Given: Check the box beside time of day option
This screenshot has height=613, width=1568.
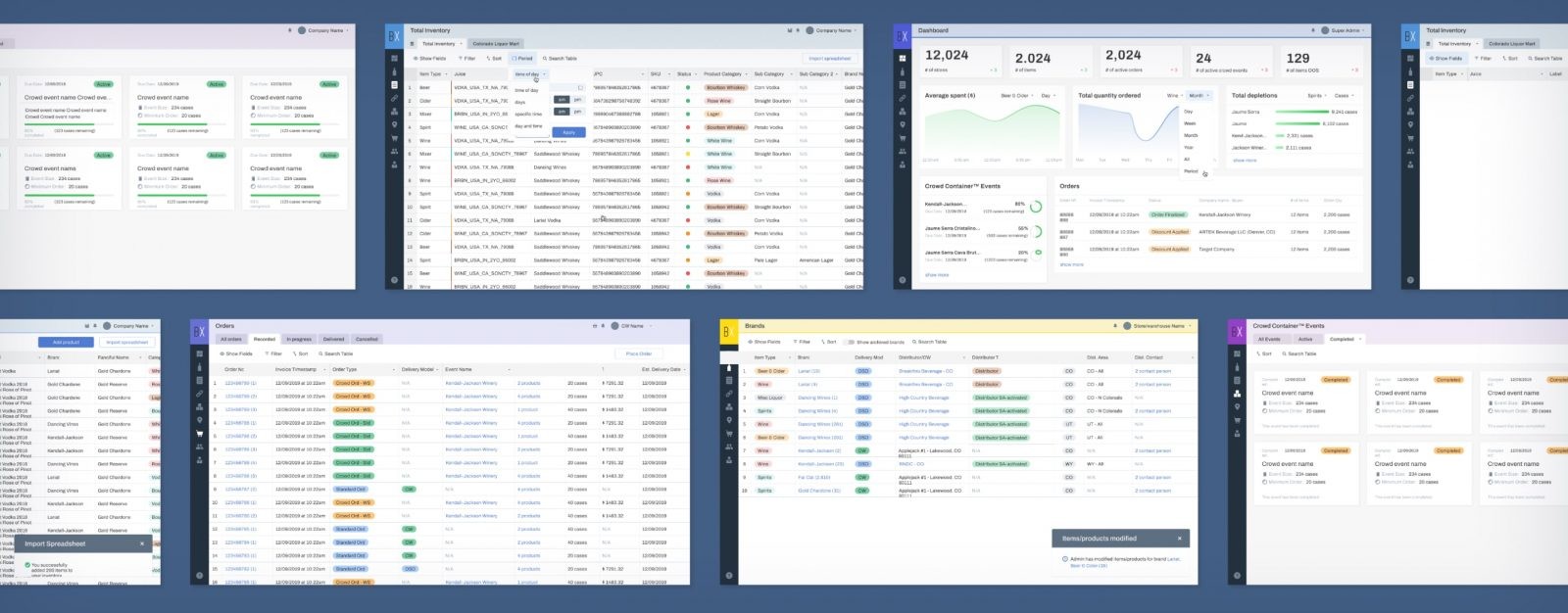Looking at the screenshot, I should (x=580, y=88).
